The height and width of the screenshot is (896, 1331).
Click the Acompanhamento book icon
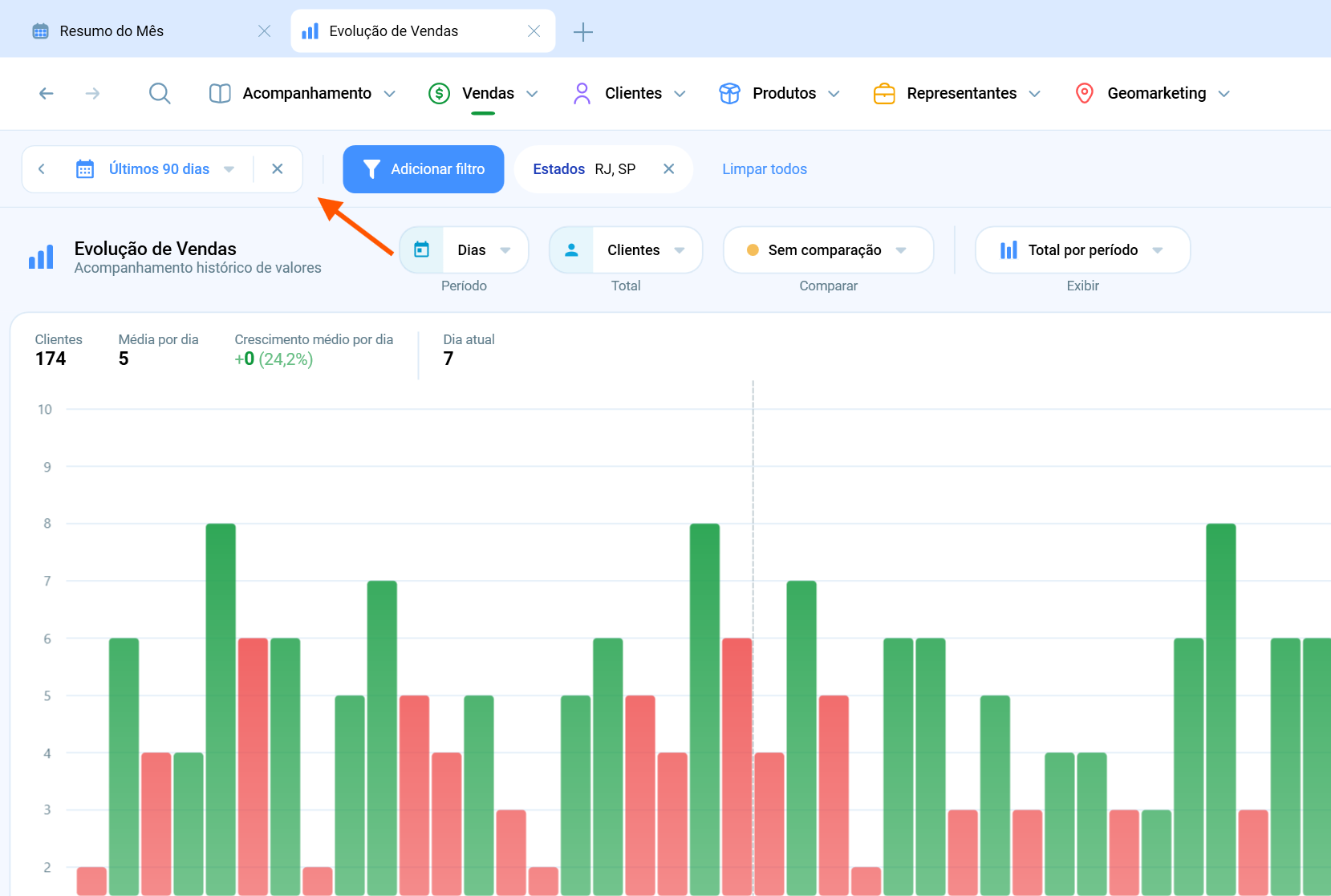[220, 94]
